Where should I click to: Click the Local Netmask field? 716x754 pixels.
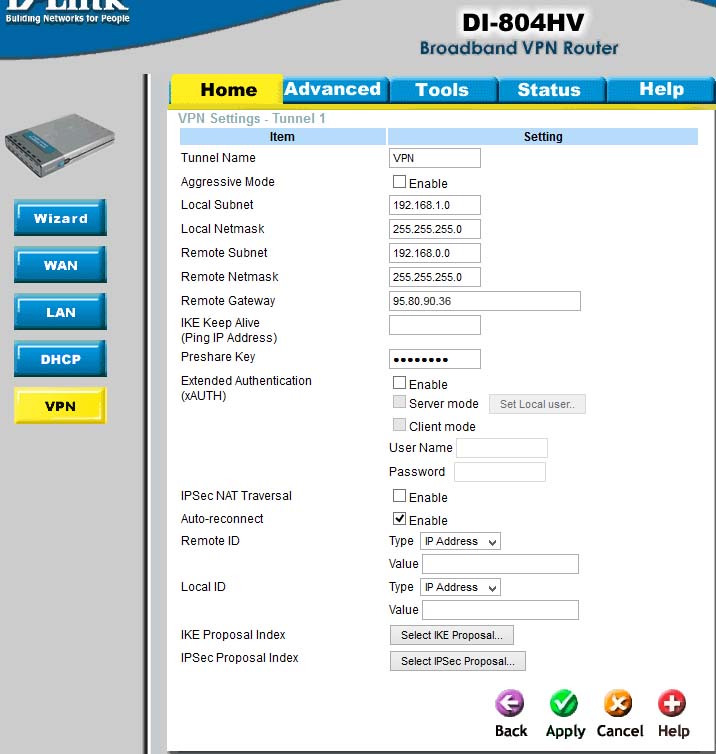[x=435, y=229]
